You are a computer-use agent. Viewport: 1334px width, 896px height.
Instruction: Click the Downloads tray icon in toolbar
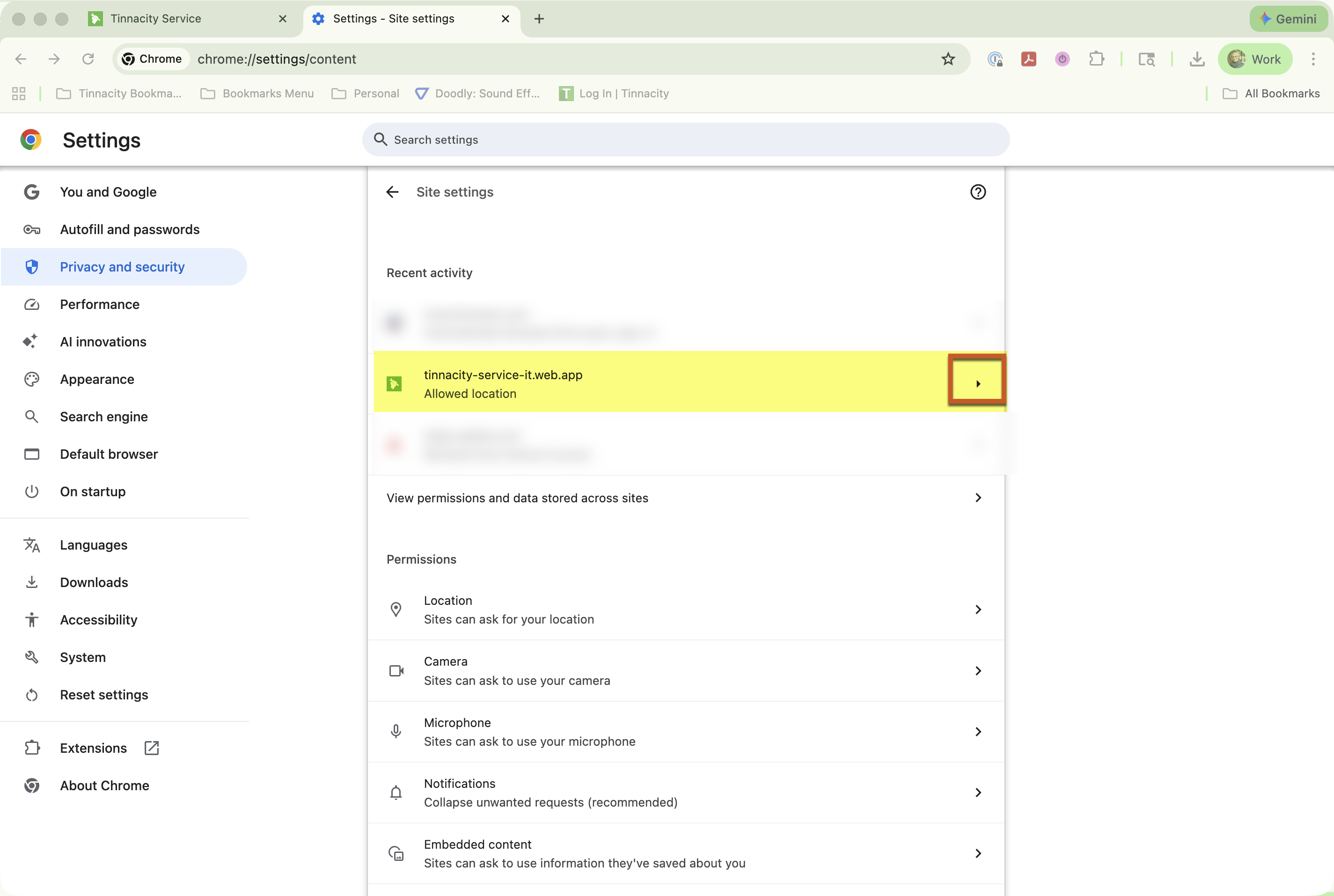(1197, 59)
